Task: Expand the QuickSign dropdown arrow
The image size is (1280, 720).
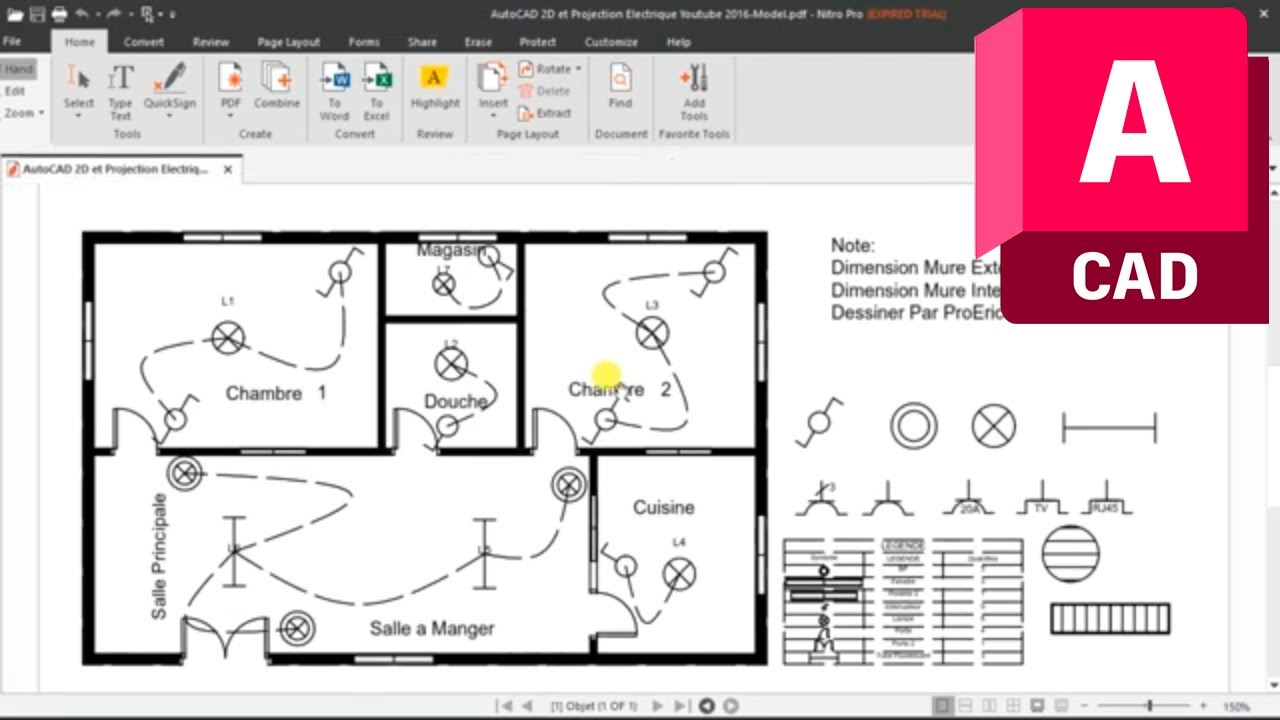Action: pos(169,117)
